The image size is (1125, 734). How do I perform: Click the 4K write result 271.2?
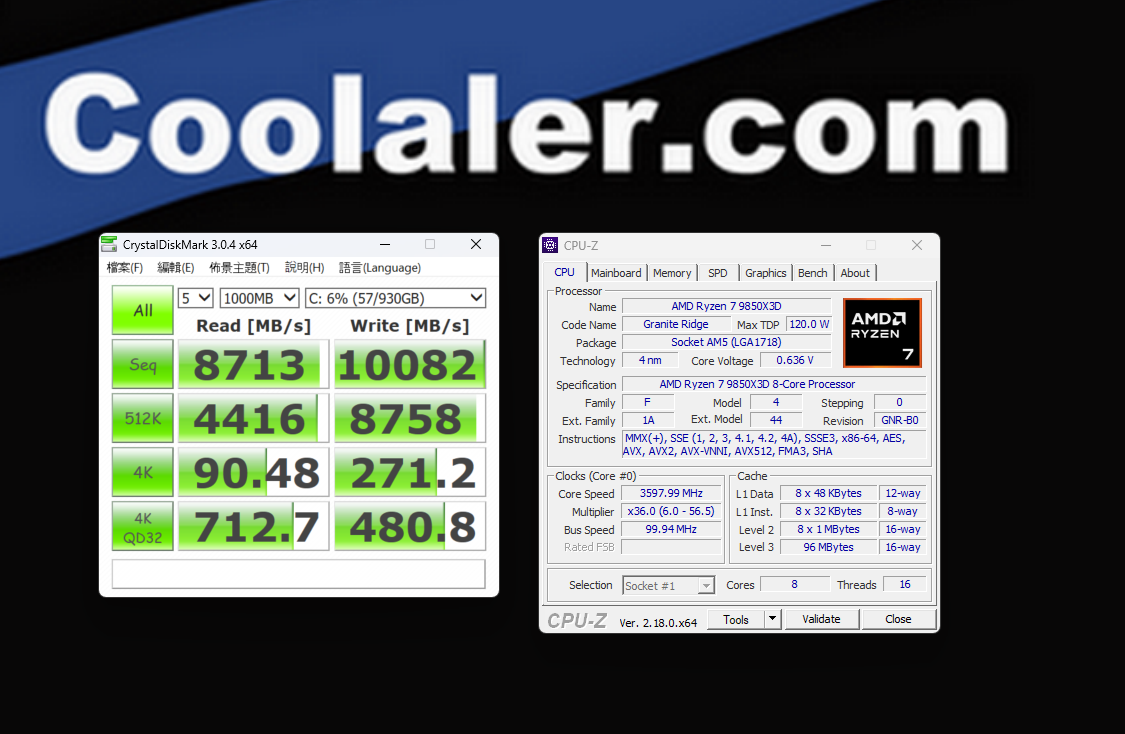410,472
